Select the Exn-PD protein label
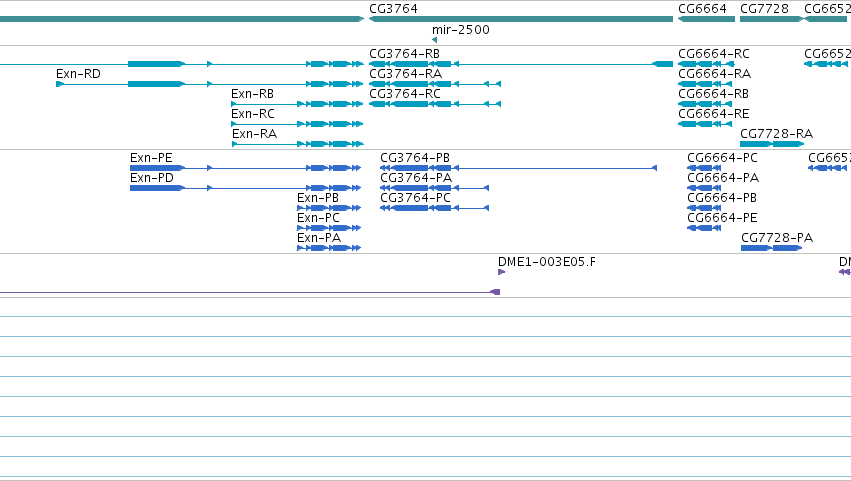Image resolution: width=851 pixels, height=481 pixels. 151,178
